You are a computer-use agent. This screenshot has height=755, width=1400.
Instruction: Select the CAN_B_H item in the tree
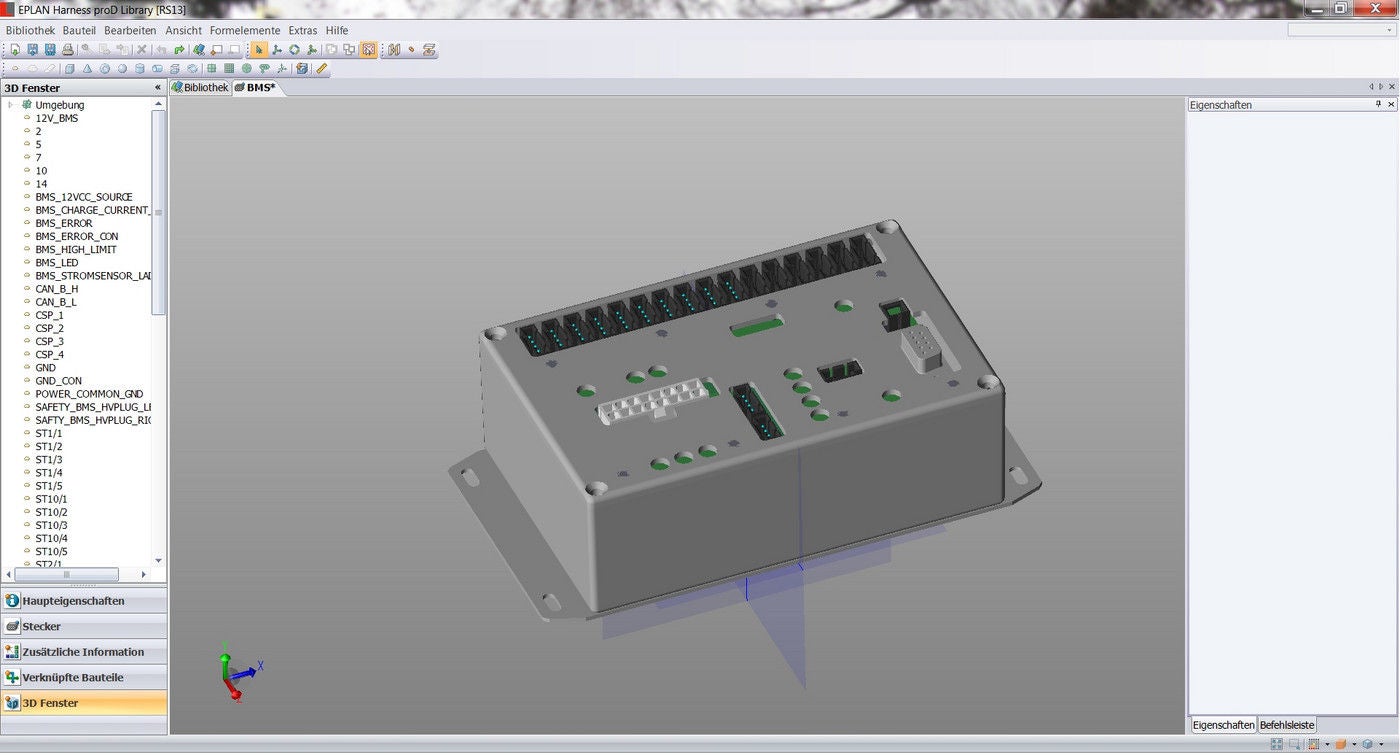[x=57, y=288]
